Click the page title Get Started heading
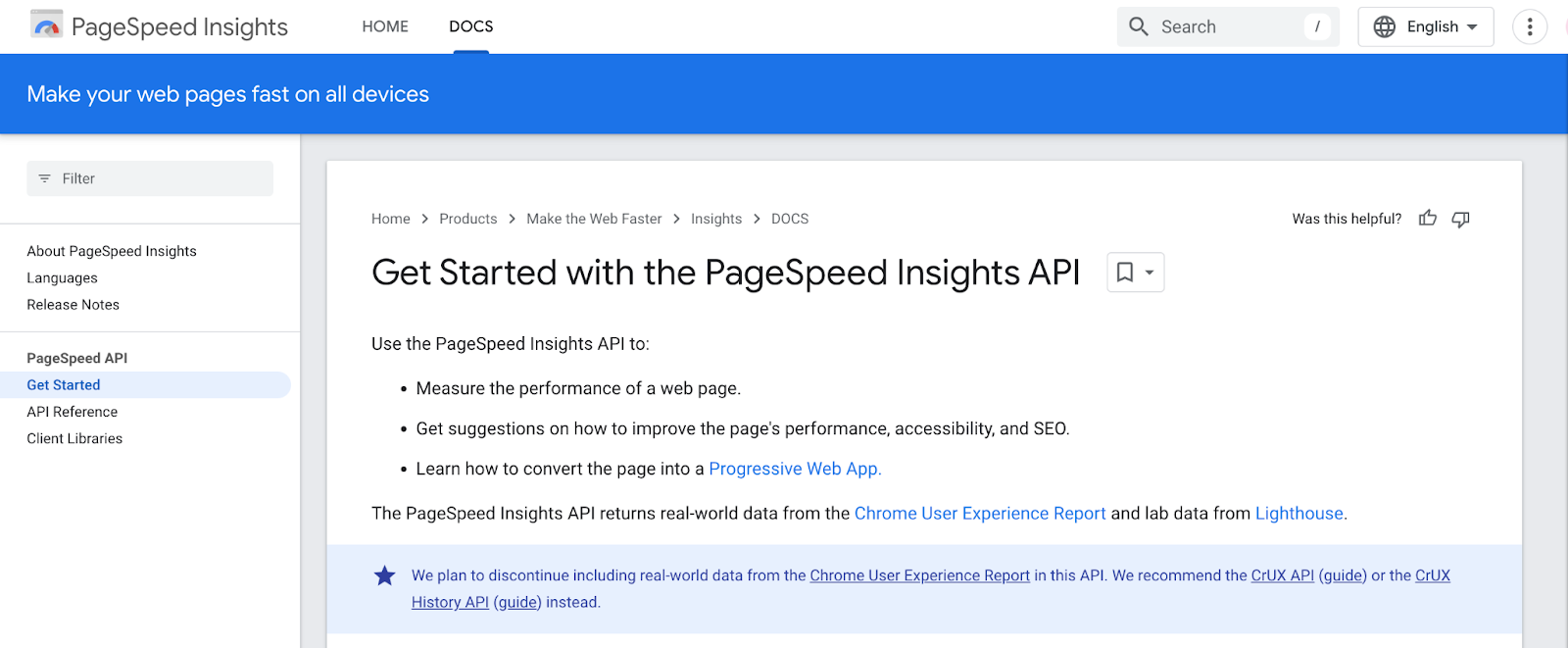Viewport: 1568px width, 648px height. click(725, 273)
